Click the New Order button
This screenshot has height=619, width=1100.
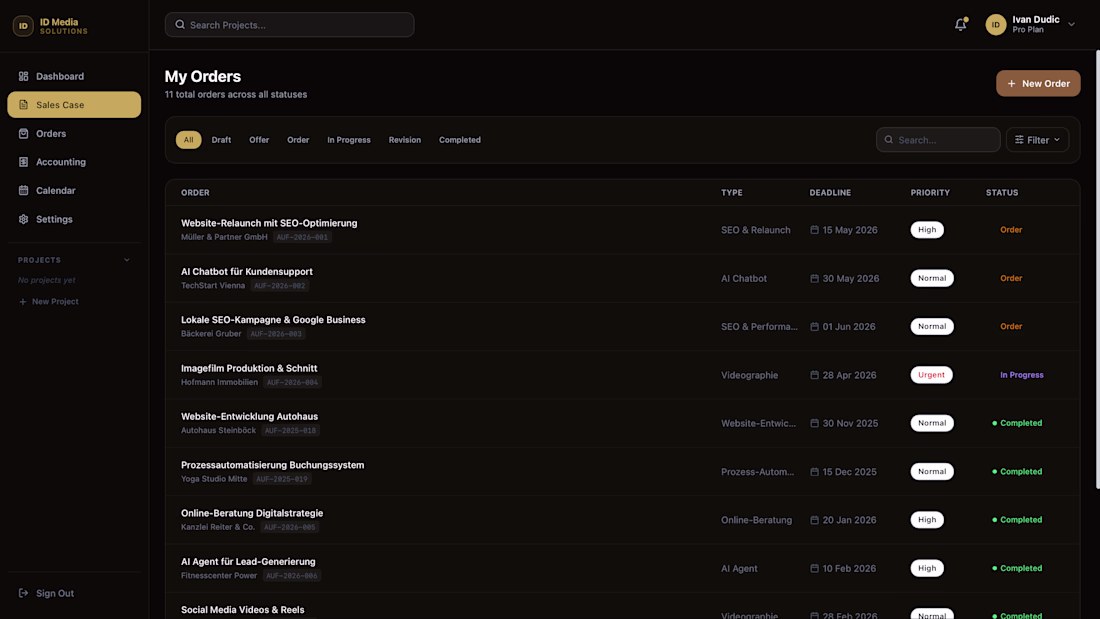1038,84
